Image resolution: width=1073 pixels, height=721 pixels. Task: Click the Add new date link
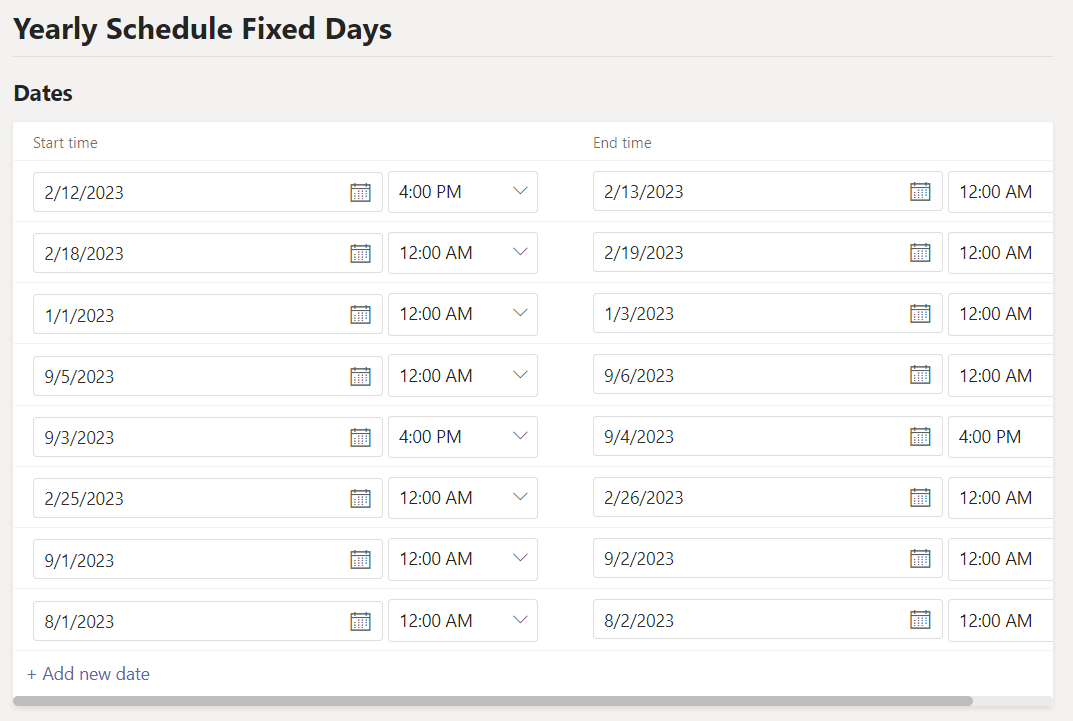tap(88, 674)
